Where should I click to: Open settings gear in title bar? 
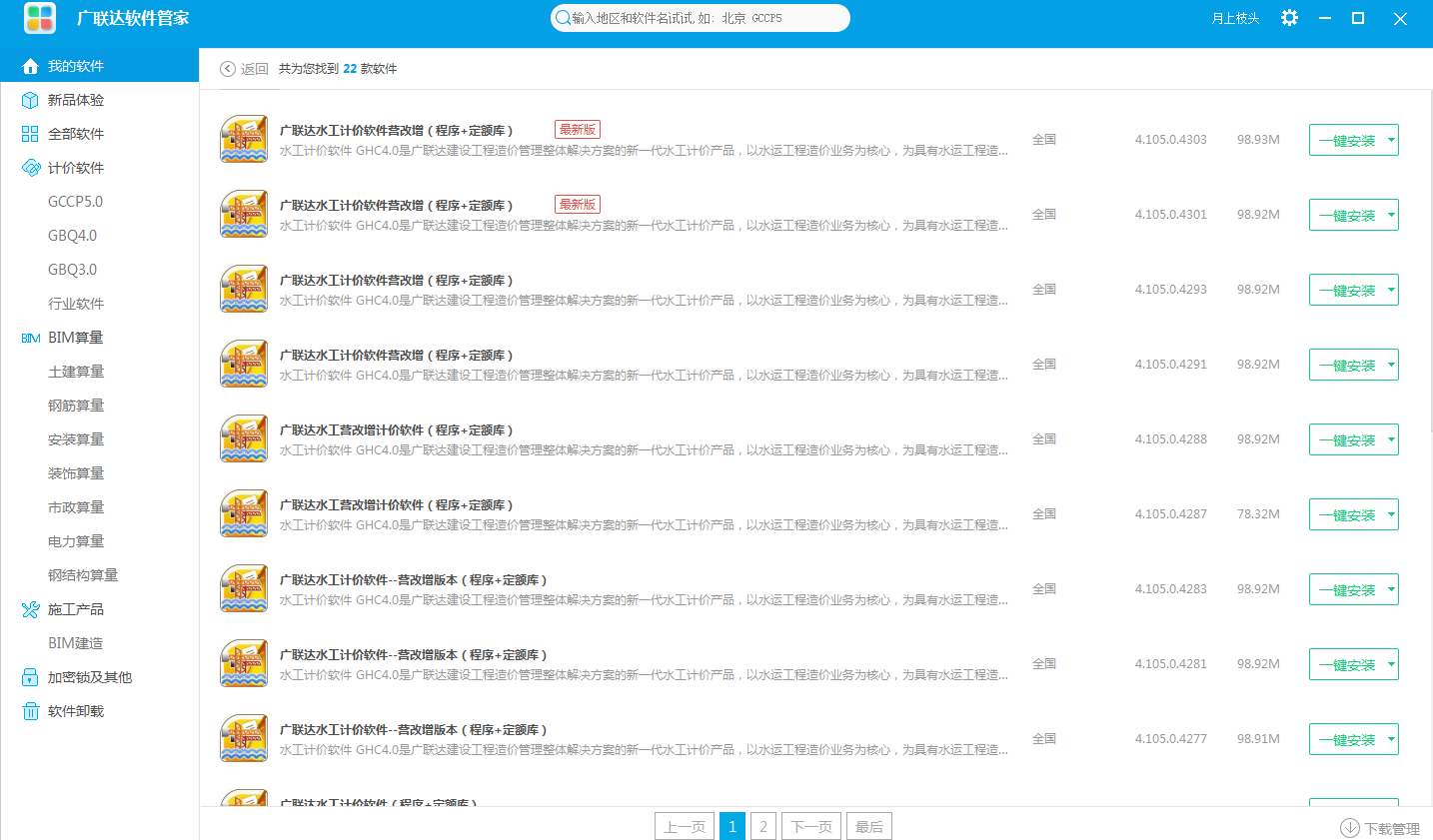tap(1289, 18)
